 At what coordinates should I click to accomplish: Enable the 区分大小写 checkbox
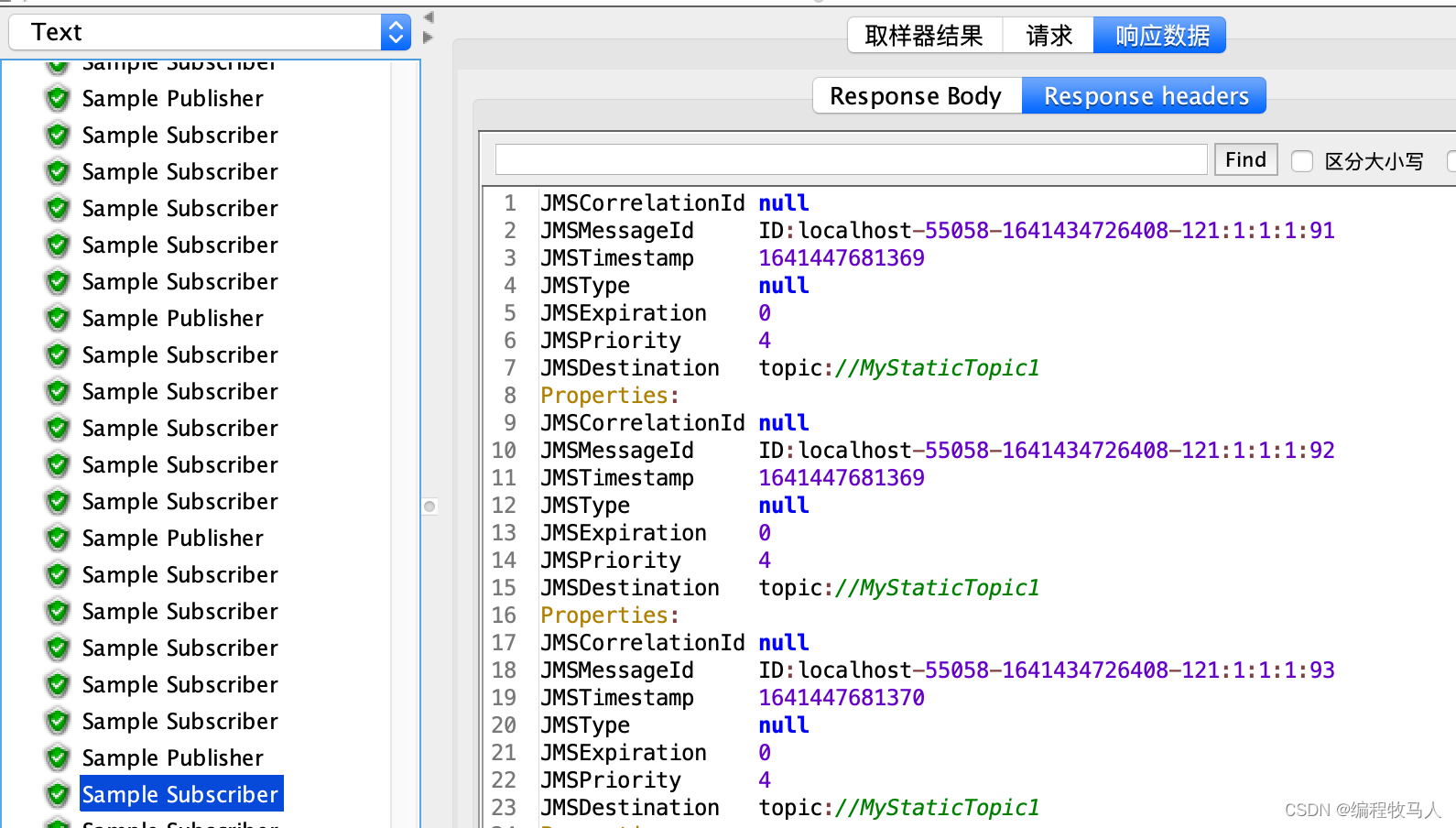[x=1302, y=161]
